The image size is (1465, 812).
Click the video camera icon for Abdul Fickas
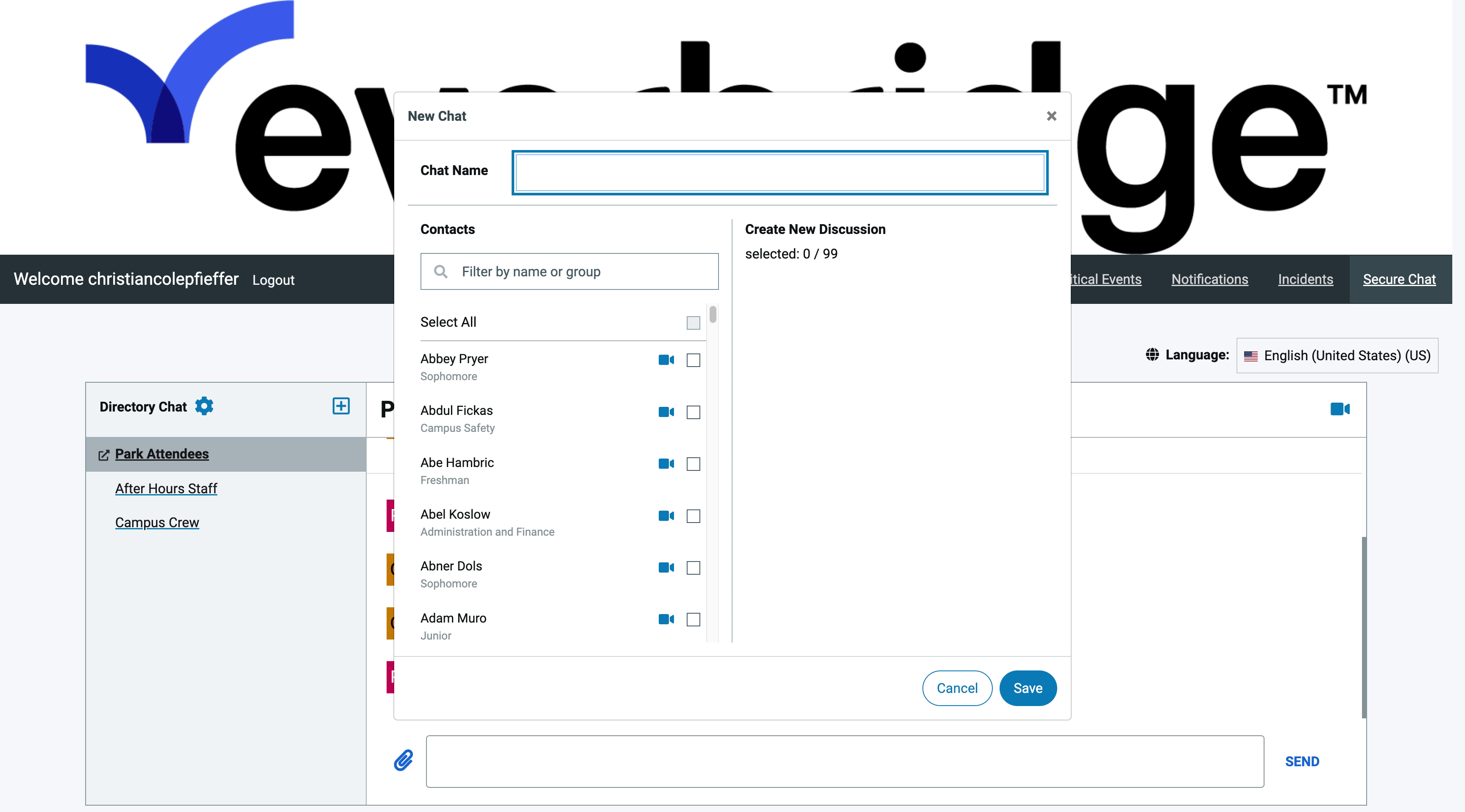click(x=665, y=411)
